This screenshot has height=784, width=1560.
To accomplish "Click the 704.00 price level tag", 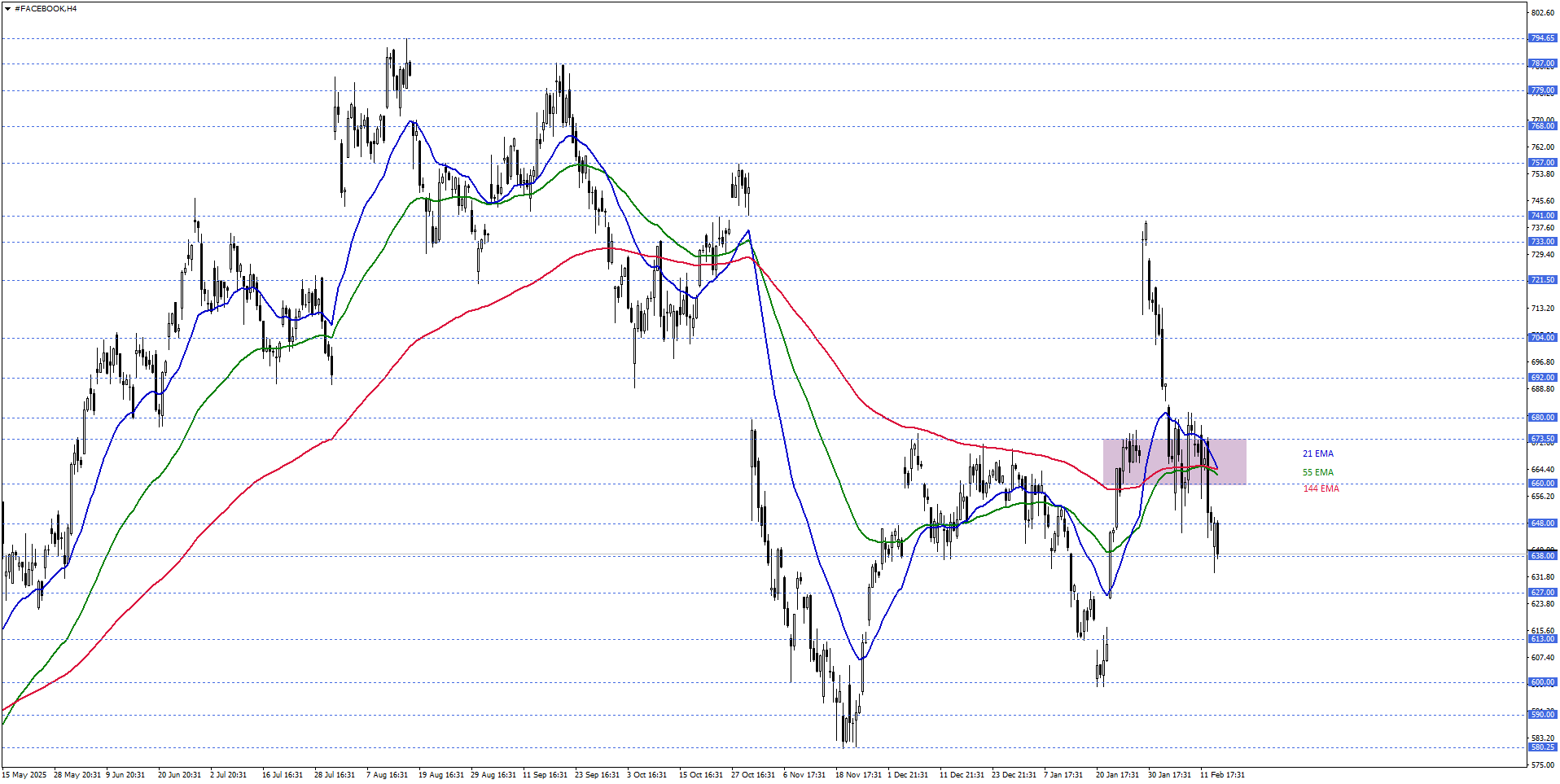I will click(x=1542, y=338).
